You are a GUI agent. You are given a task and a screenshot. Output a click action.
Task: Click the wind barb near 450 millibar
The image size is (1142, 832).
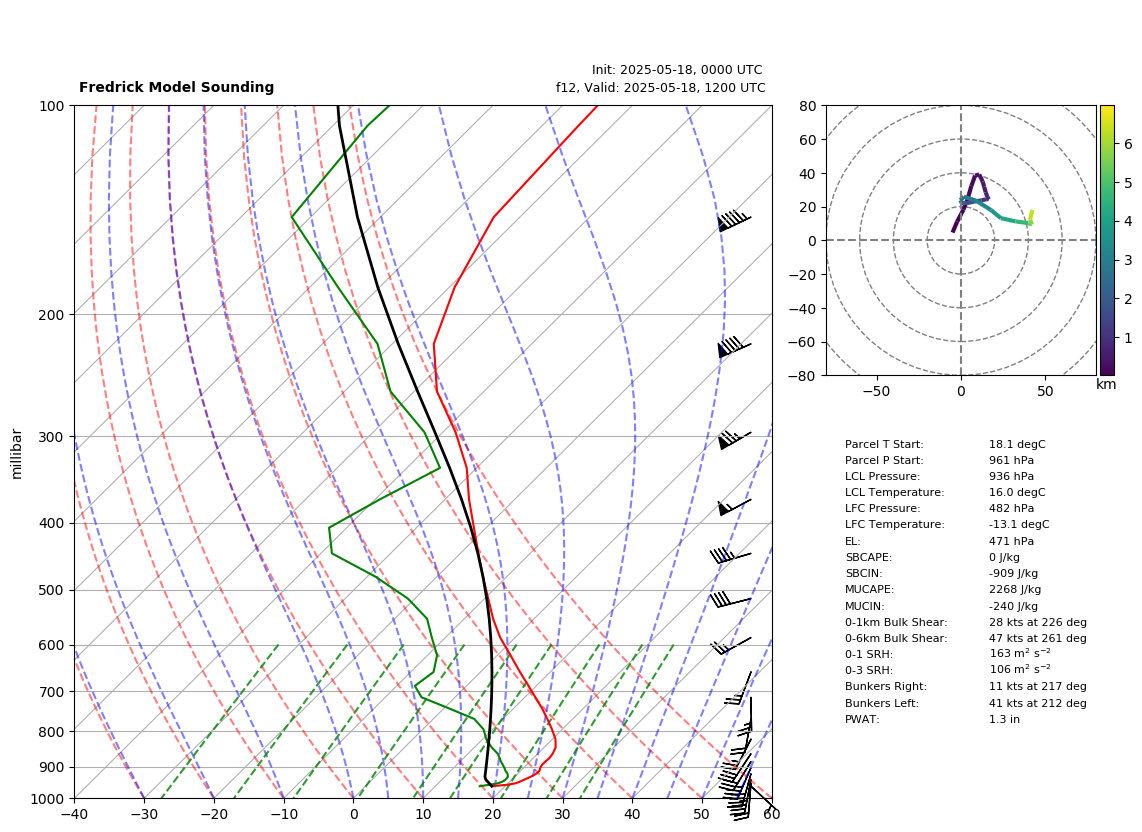click(x=731, y=555)
